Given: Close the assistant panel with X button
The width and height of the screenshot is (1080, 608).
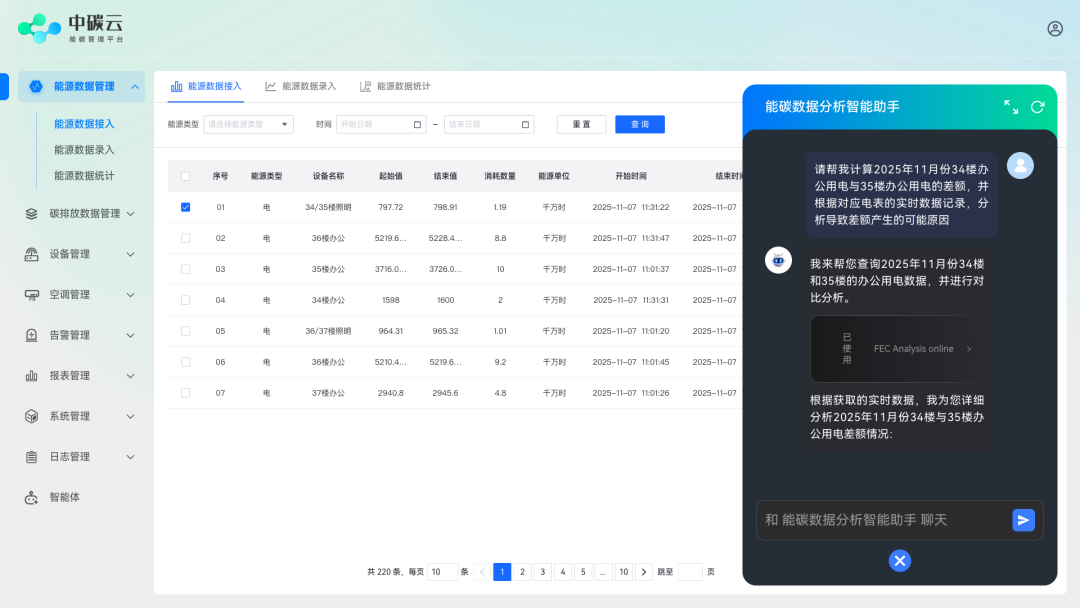Looking at the screenshot, I should (900, 561).
